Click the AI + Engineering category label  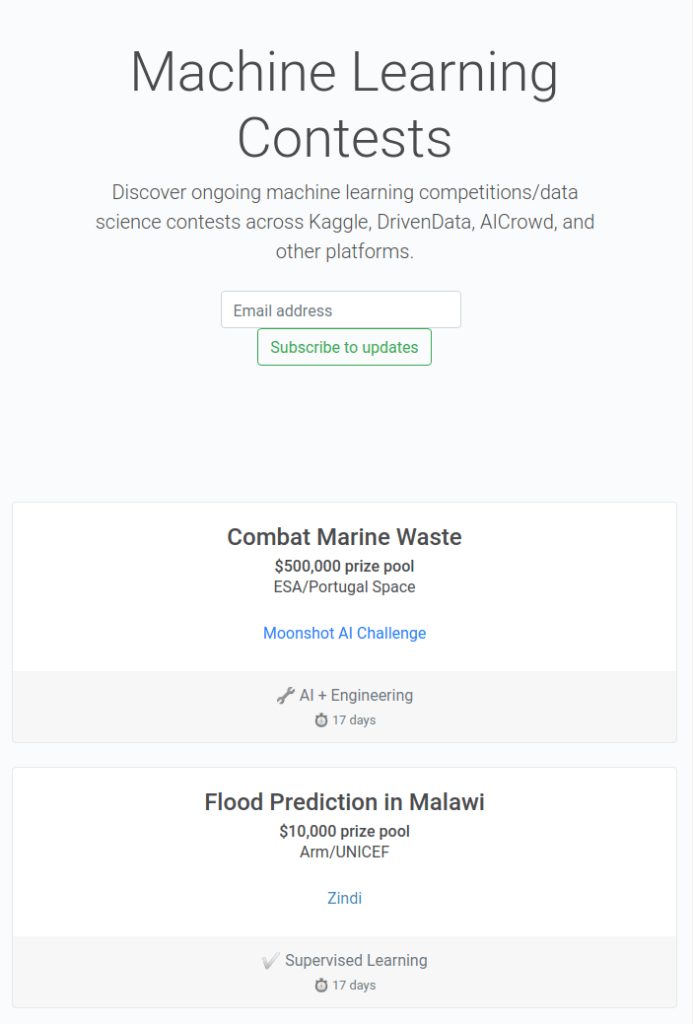tap(356, 695)
